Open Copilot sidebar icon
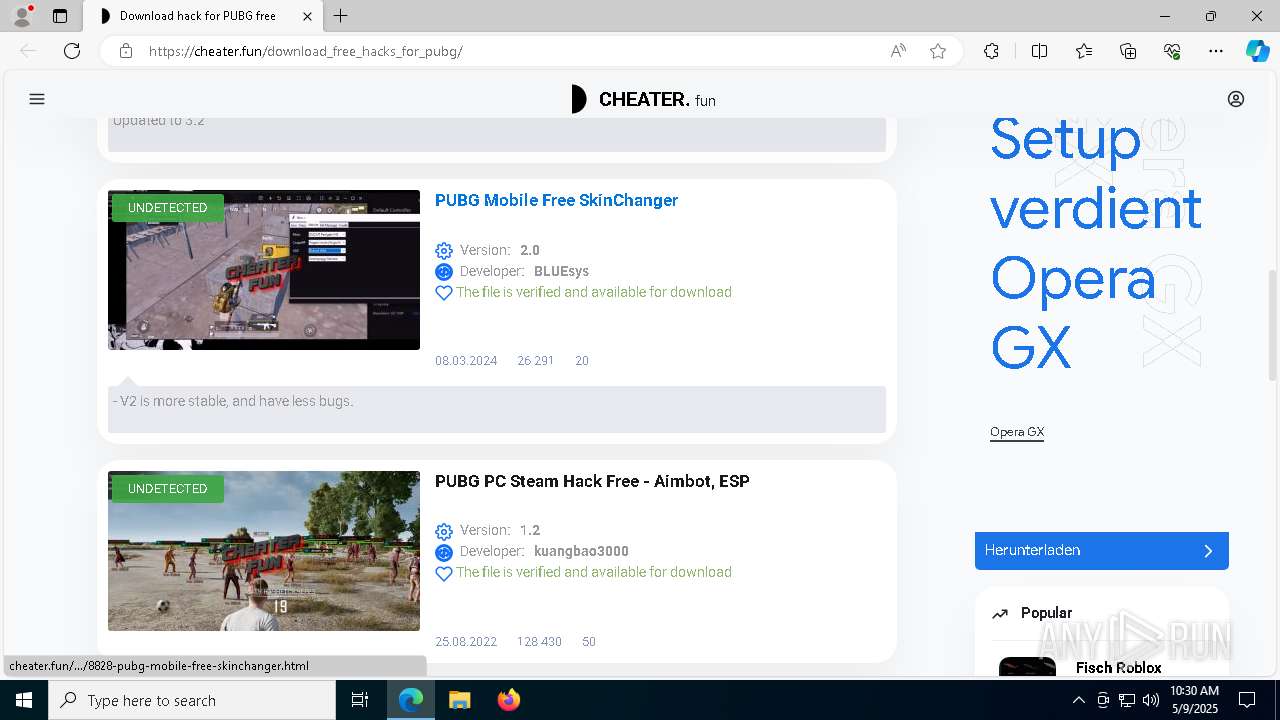Screen dimensions: 1280x720 1257,51
